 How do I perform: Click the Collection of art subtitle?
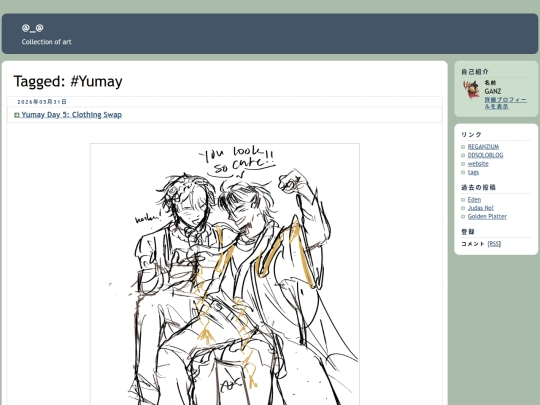[x=46, y=42]
